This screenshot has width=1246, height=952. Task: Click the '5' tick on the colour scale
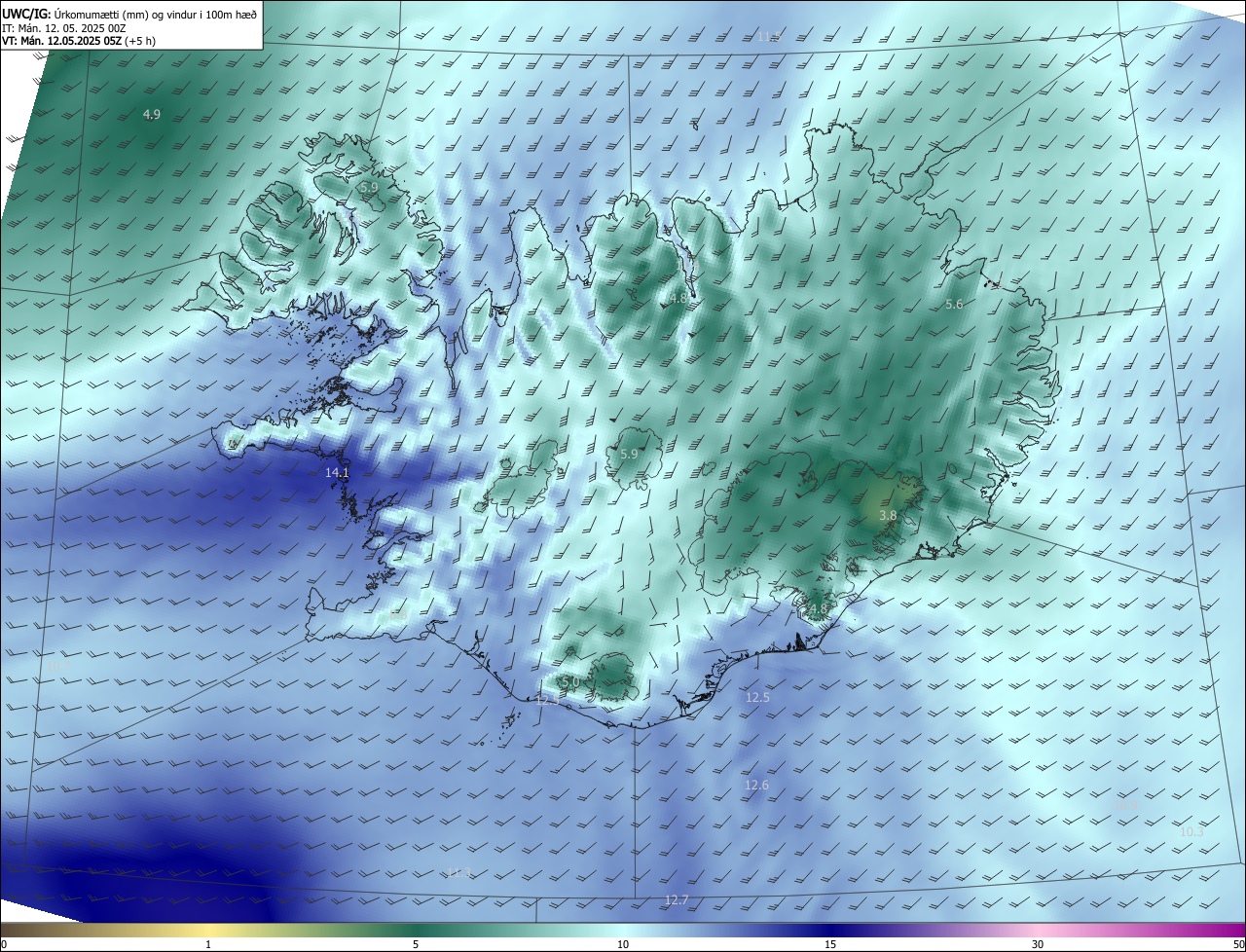pos(416,944)
